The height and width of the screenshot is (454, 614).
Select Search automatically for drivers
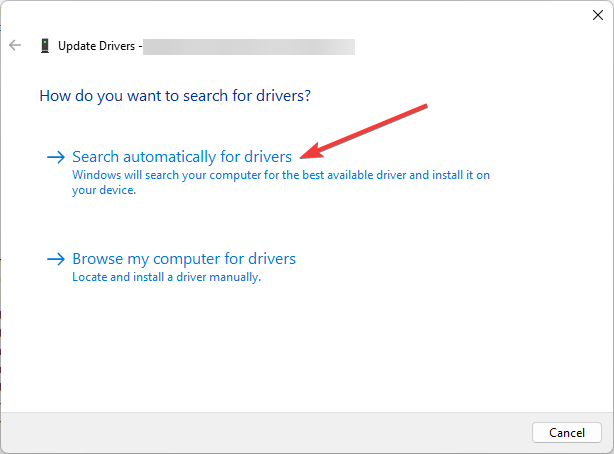pos(182,157)
